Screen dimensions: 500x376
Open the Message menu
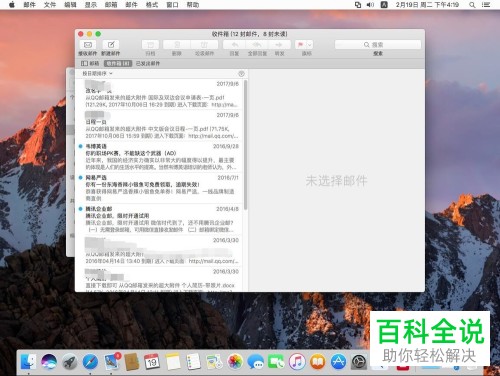point(131,5)
